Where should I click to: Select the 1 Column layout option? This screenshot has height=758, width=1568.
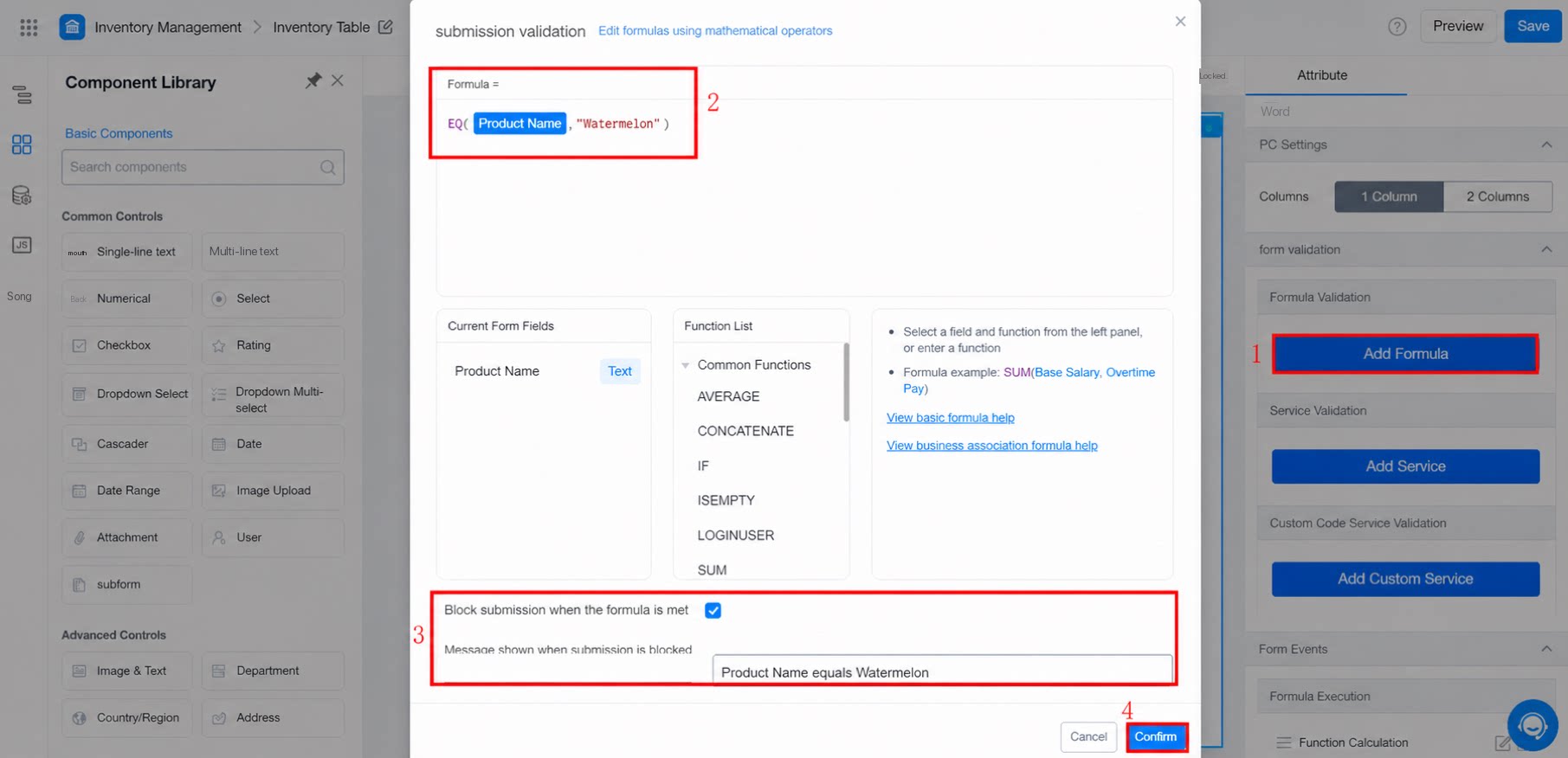tap(1389, 196)
